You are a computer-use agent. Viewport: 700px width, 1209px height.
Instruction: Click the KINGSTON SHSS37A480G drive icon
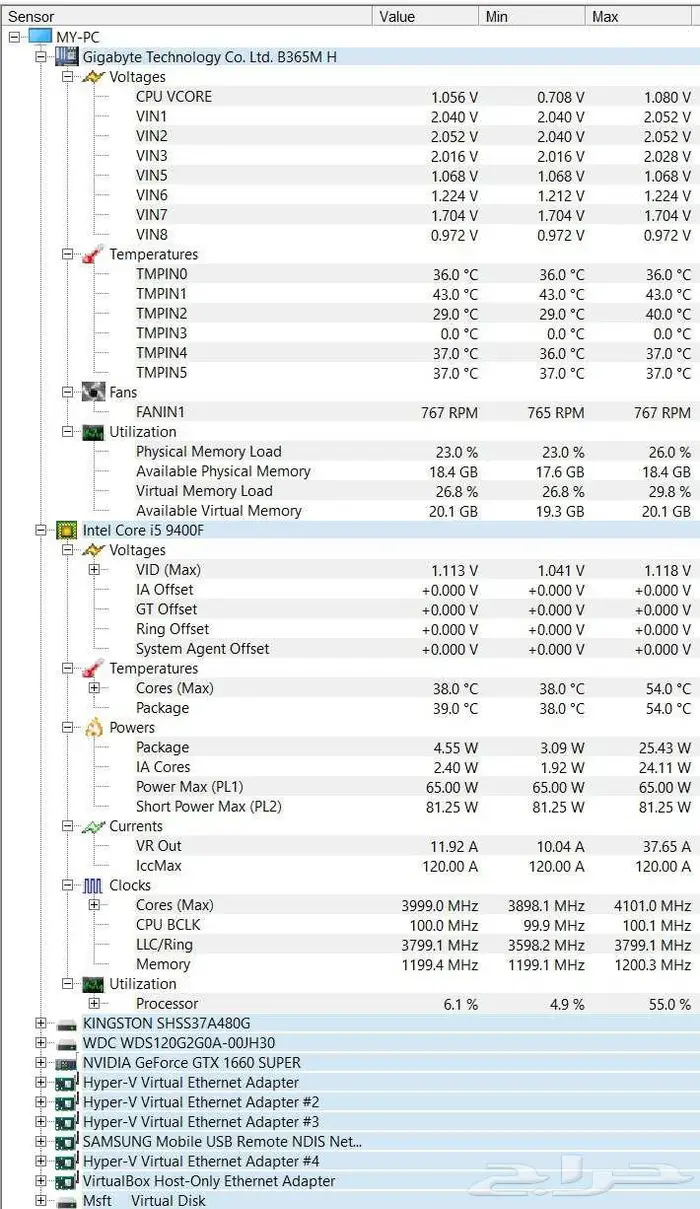pos(67,1024)
